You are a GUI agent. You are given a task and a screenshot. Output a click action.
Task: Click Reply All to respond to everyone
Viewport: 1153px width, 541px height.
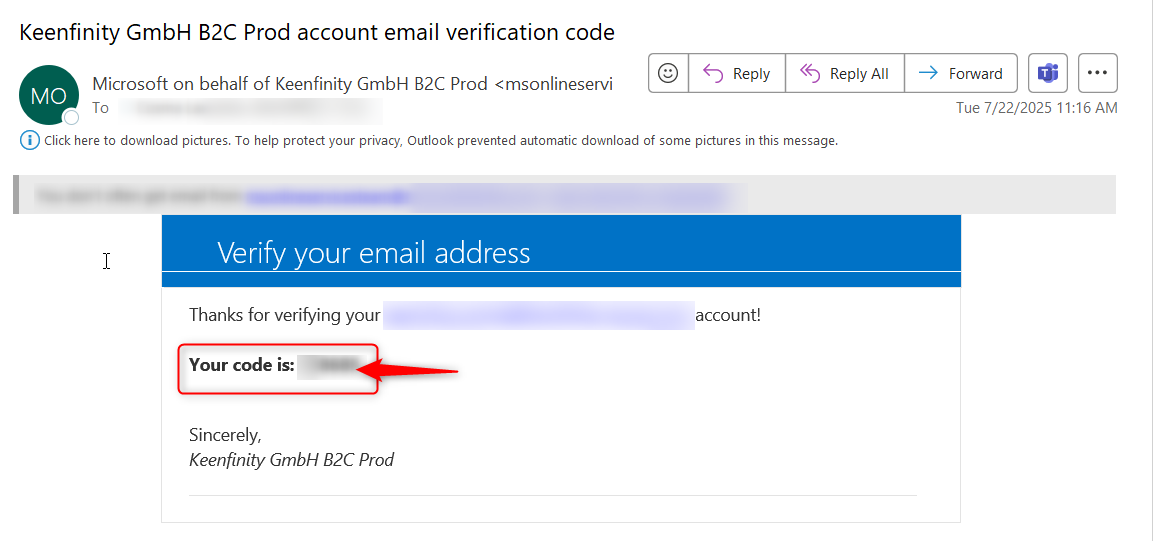click(x=845, y=73)
